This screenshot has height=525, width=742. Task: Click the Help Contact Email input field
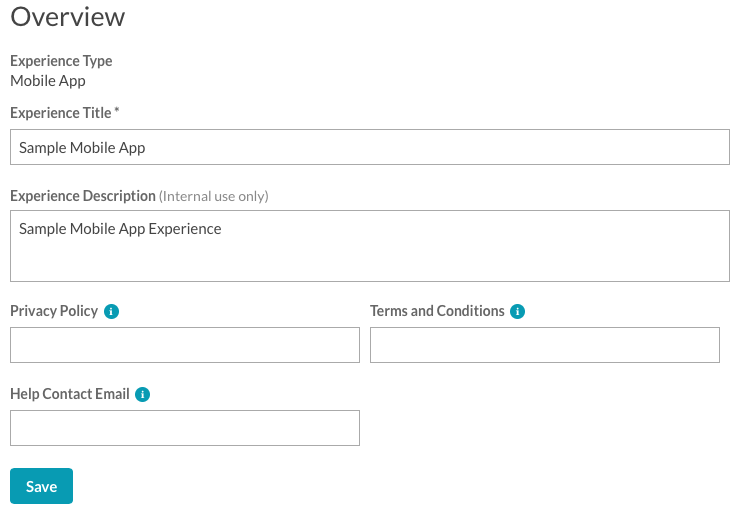point(185,428)
